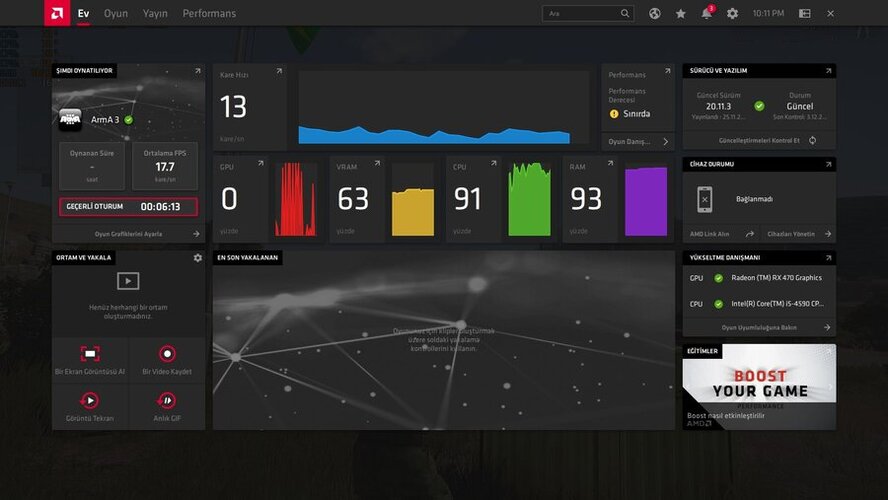
Task: Click the AMD logo home icon
Action: click(x=57, y=13)
